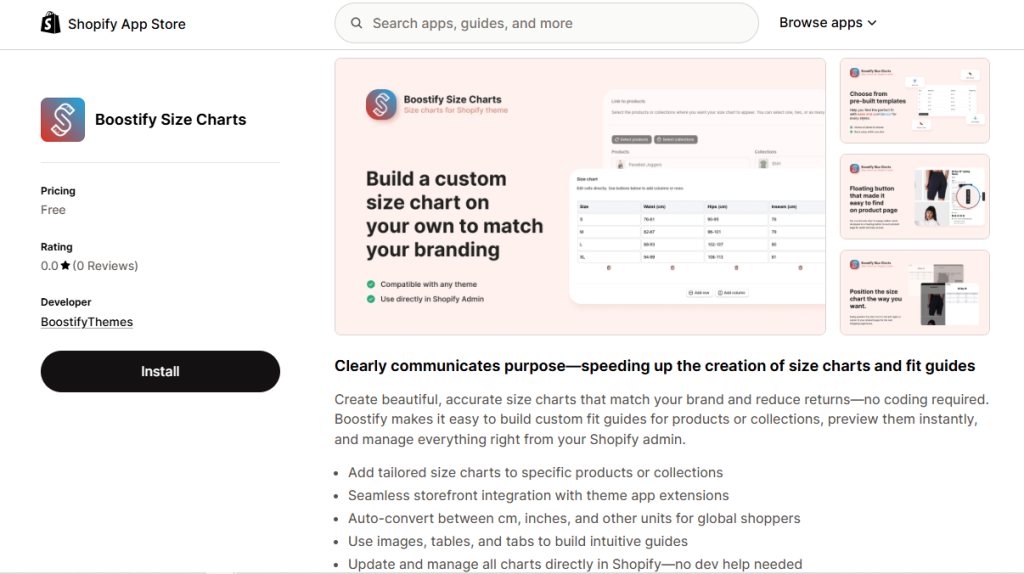
Task: Click the Rating label
Action: pos(56,247)
